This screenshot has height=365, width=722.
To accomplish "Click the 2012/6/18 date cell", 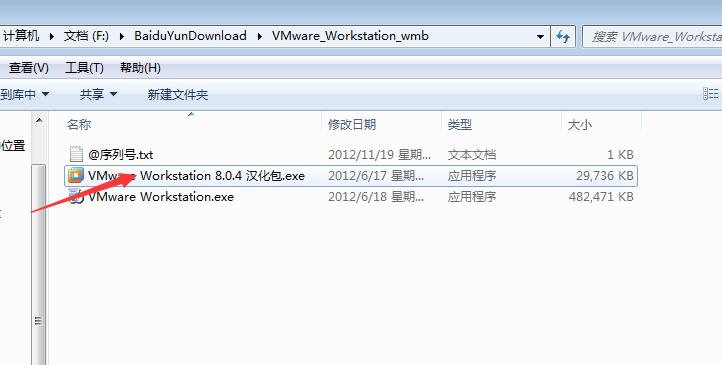I will (x=376, y=197).
